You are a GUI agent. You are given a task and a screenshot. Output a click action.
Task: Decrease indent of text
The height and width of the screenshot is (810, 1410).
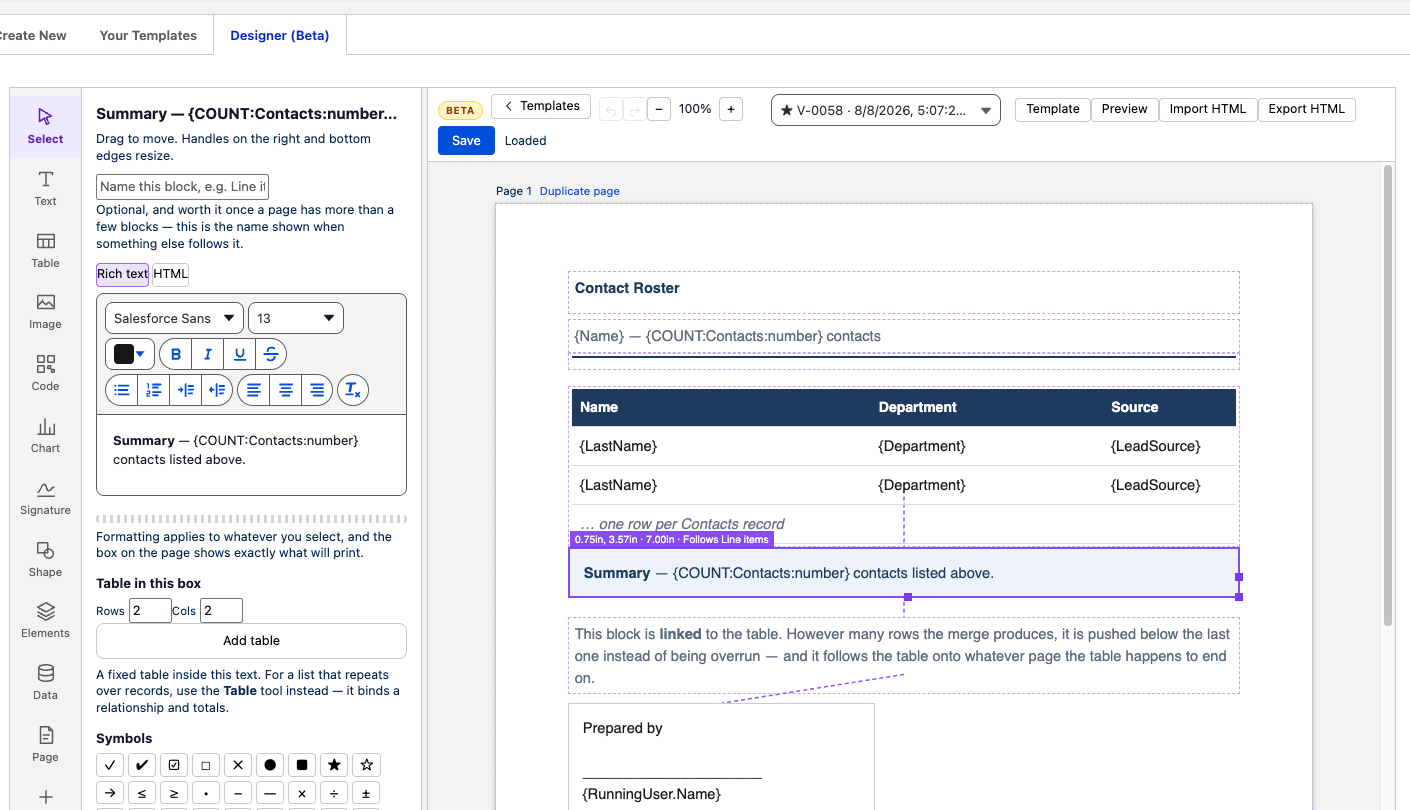point(217,390)
